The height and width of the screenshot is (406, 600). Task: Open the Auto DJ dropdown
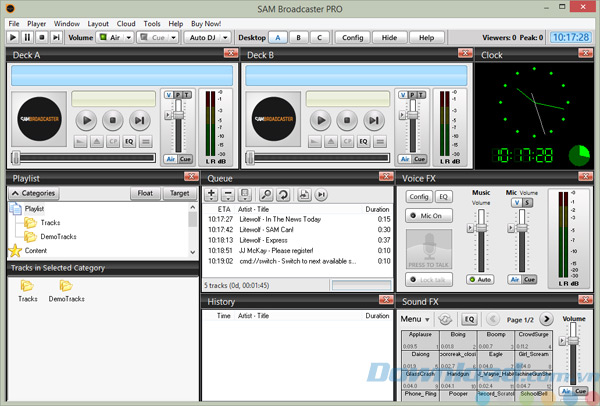coord(225,38)
